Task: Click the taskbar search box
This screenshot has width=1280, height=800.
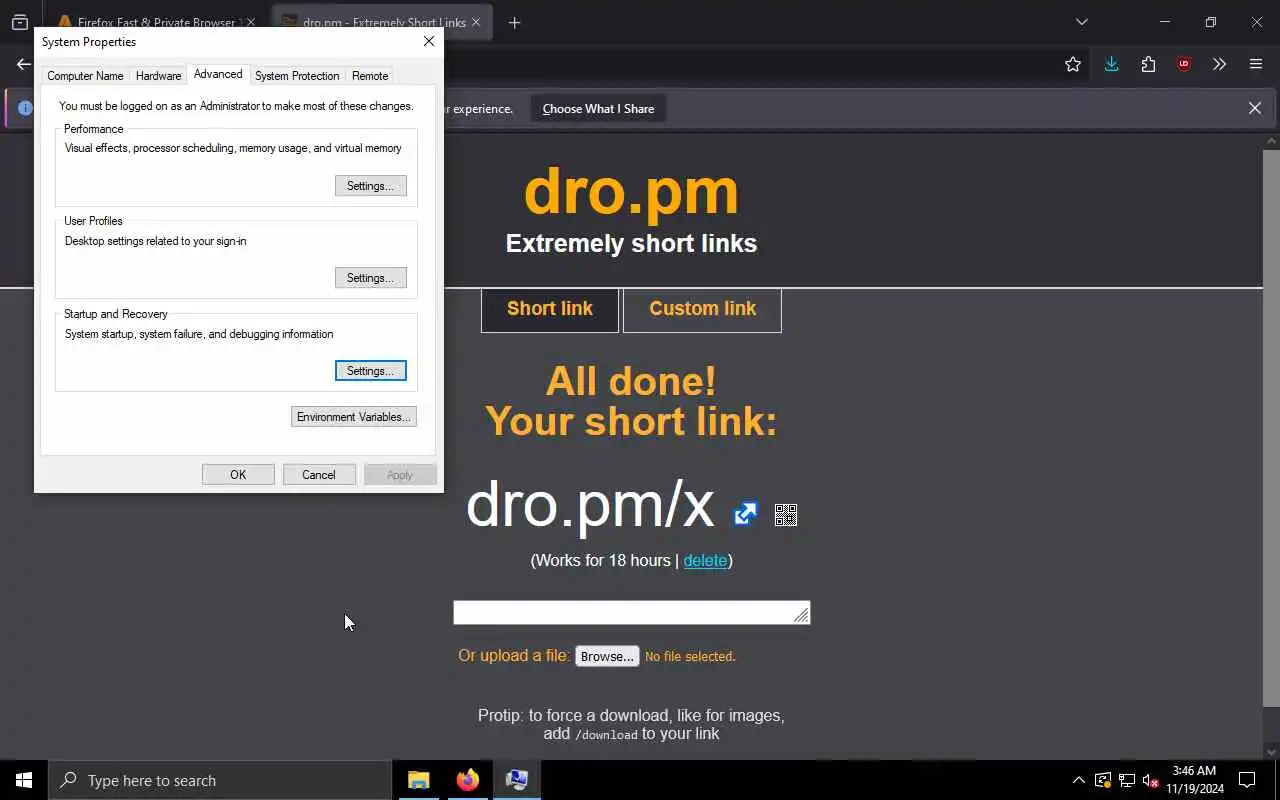Action: click(220, 780)
